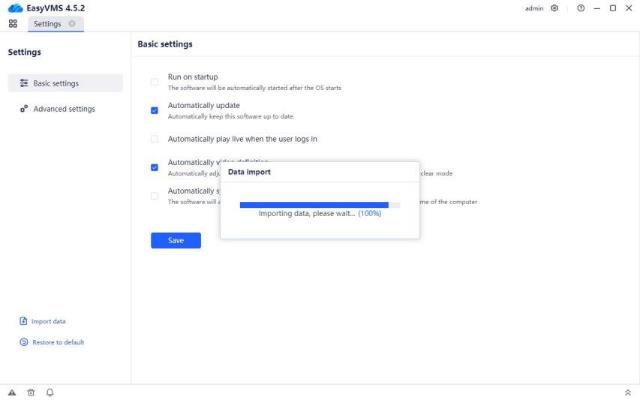Enable the Run on startup checkbox
The width and height of the screenshot is (640, 400).
[154, 82]
